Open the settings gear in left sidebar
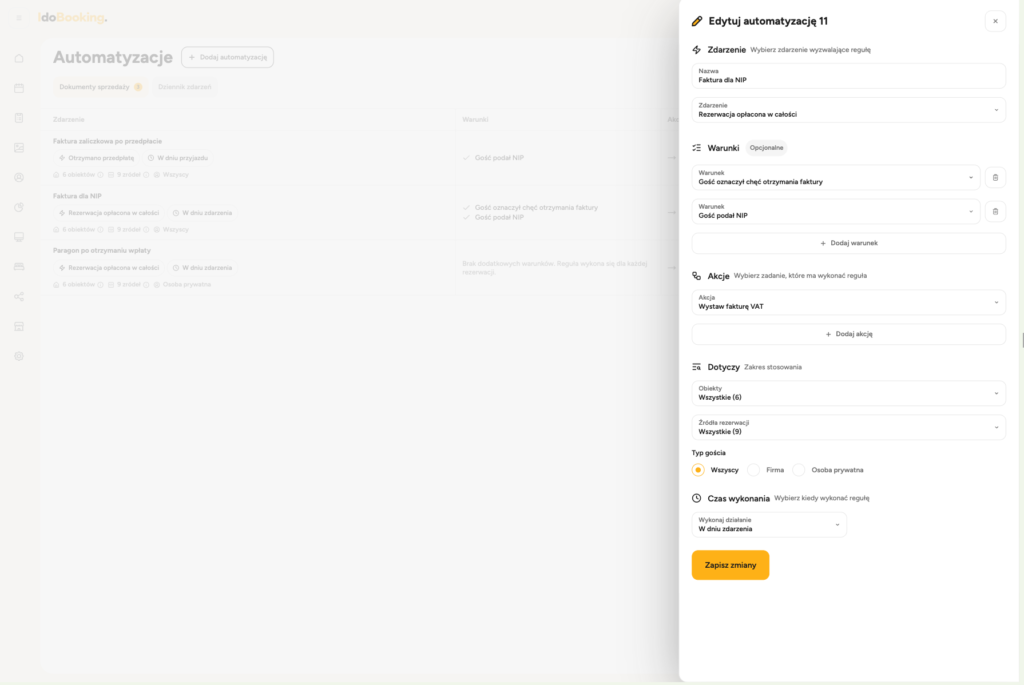Screen dimensions: 1024x685 pos(19,357)
